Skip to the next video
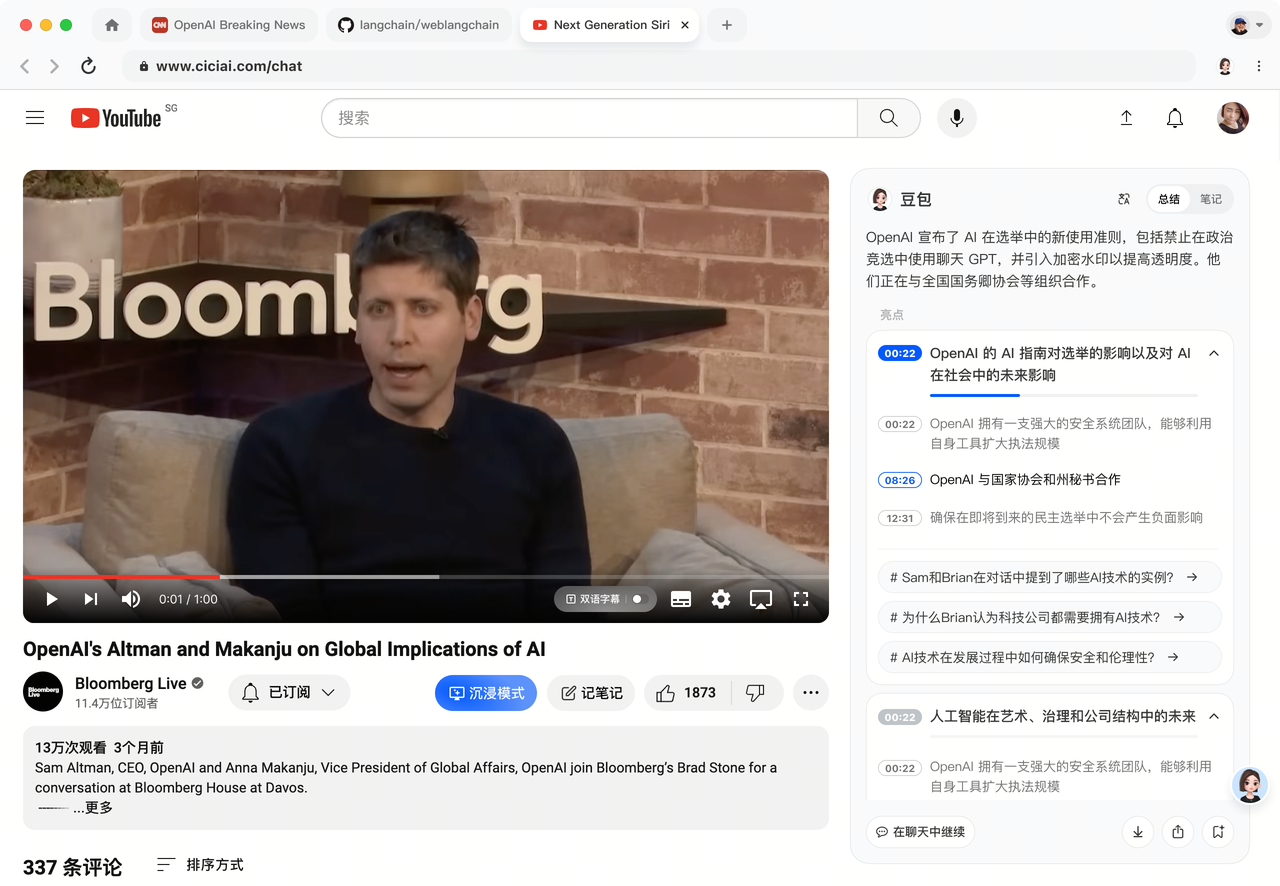 [91, 599]
